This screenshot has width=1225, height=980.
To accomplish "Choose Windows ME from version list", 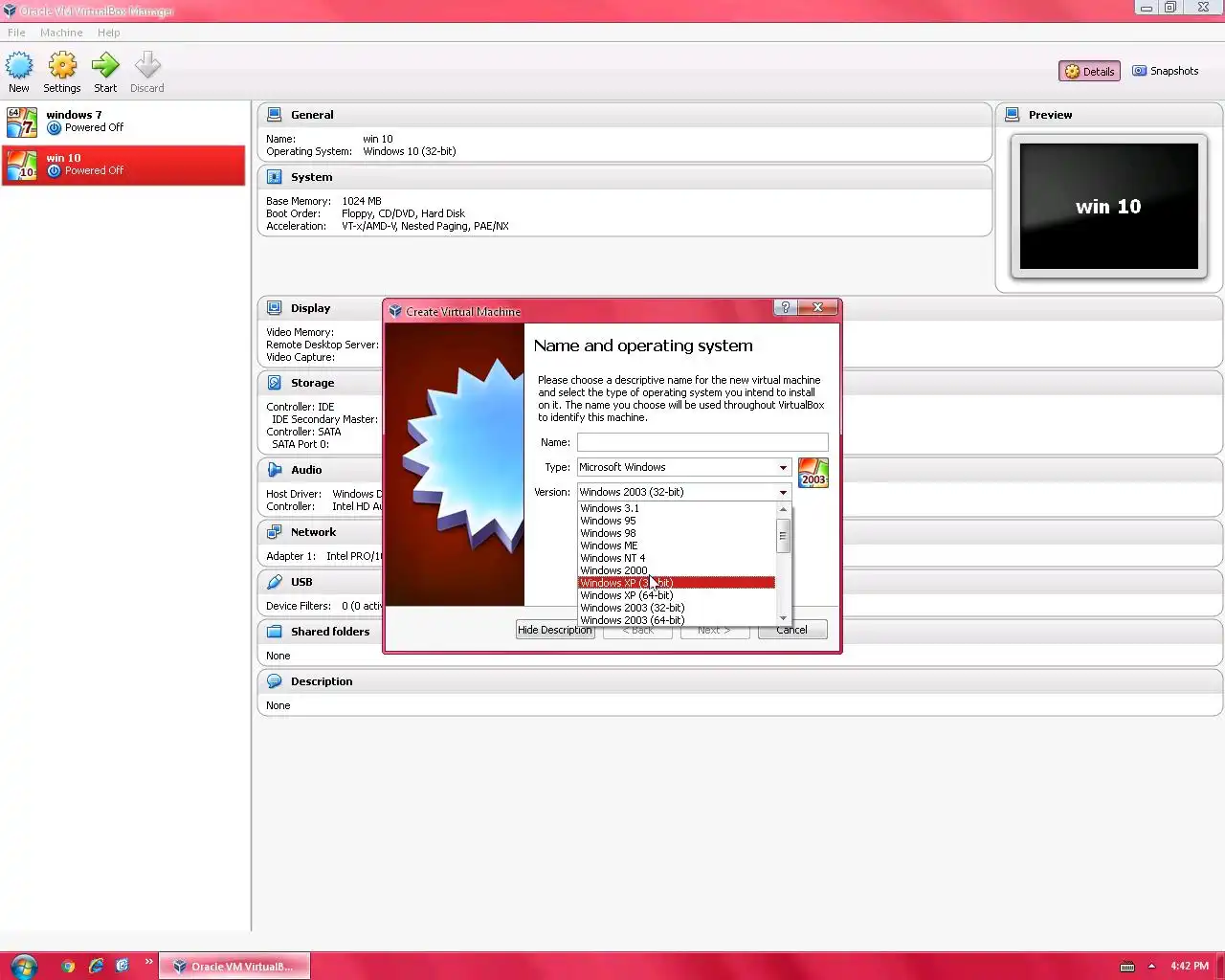I will 677,546.
